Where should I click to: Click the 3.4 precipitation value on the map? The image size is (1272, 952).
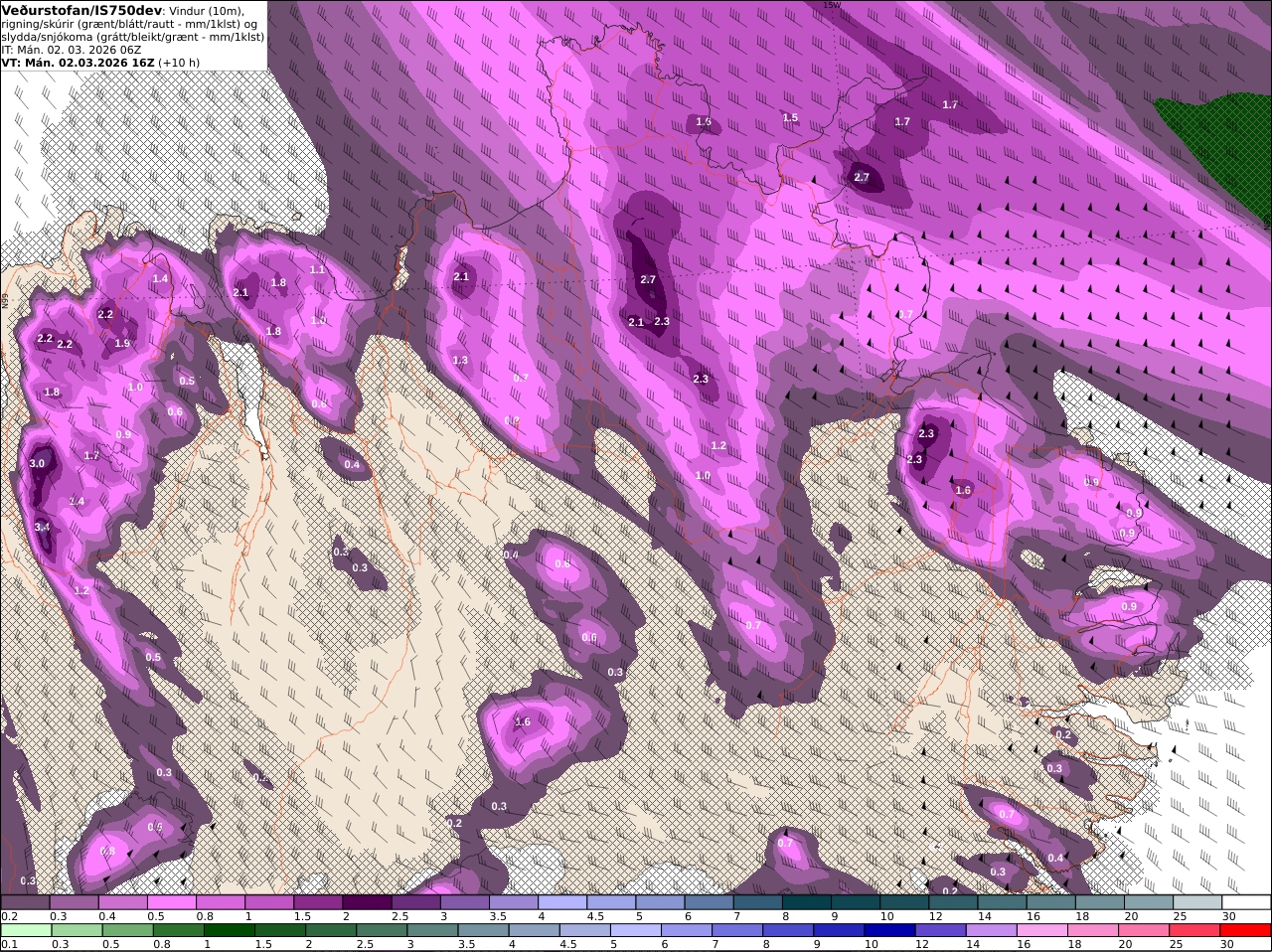click(x=42, y=527)
